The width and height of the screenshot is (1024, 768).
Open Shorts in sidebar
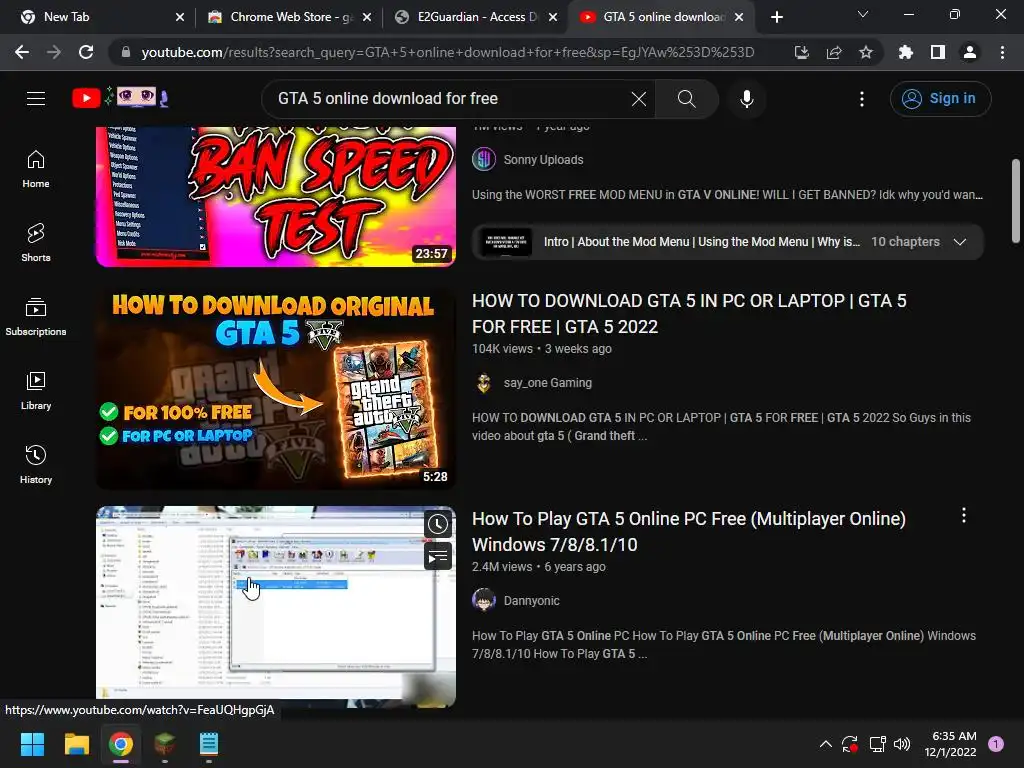click(36, 243)
